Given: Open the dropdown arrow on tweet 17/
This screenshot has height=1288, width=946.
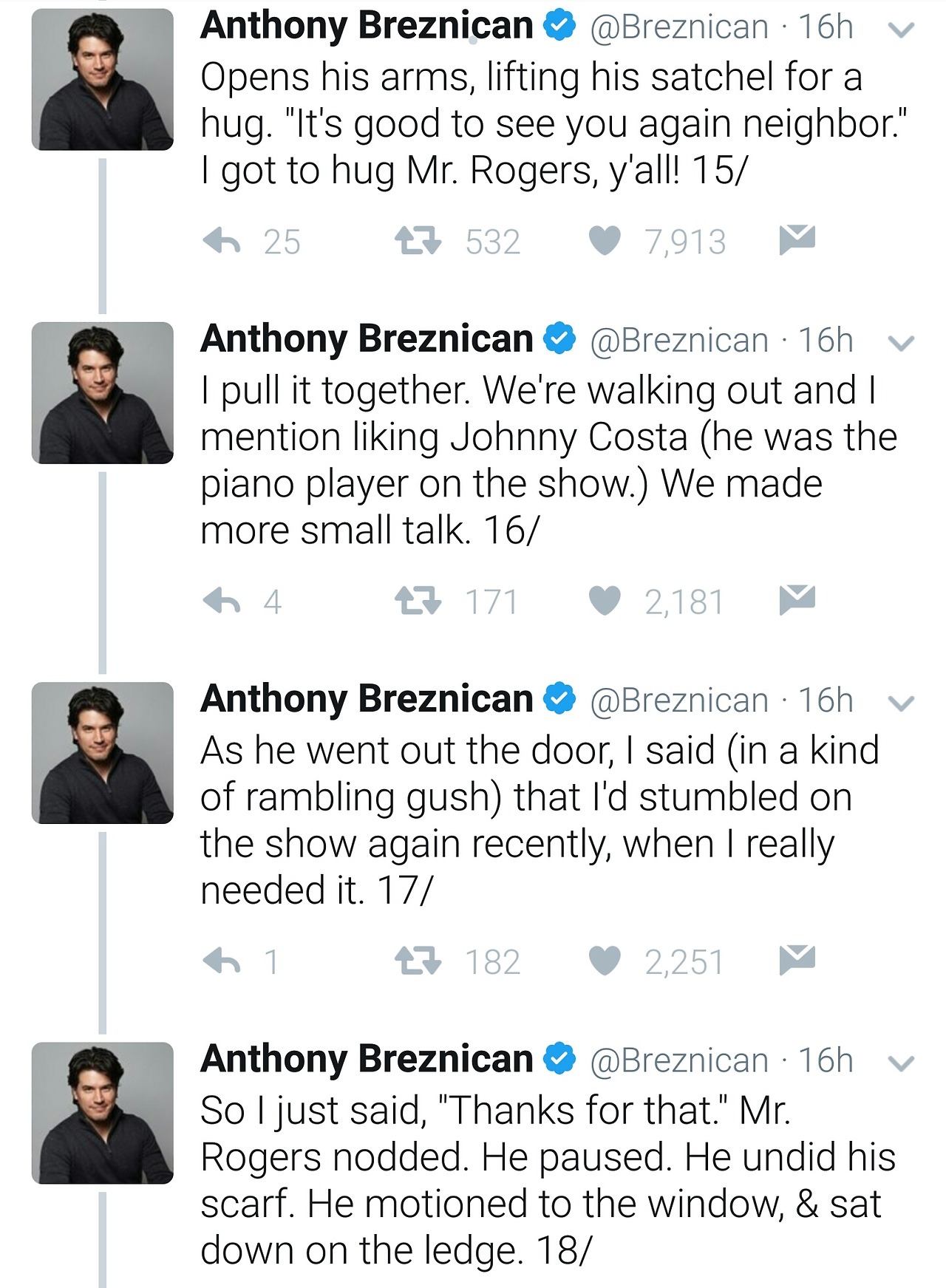Looking at the screenshot, I should [x=901, y=703].
